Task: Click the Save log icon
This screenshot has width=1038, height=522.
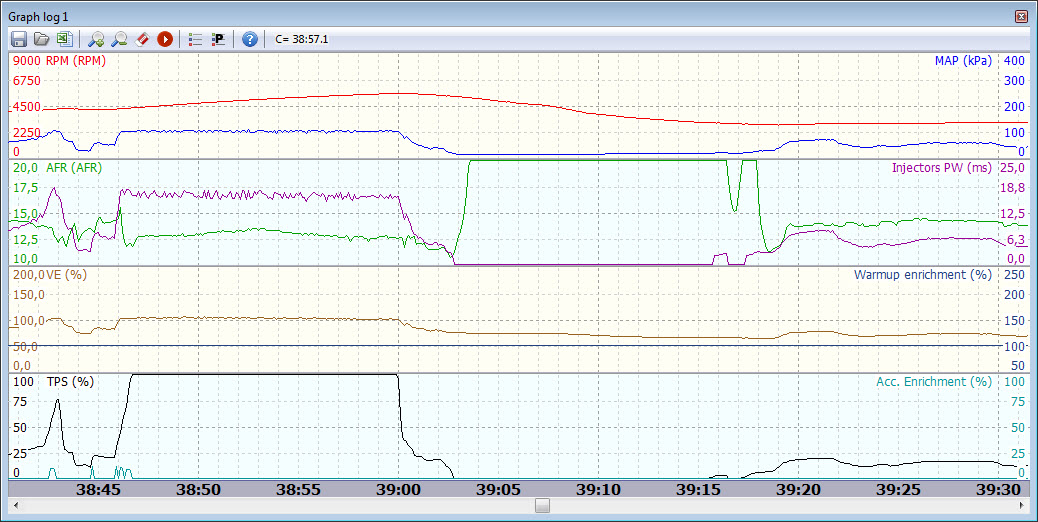Action: [x=18, y=39]
